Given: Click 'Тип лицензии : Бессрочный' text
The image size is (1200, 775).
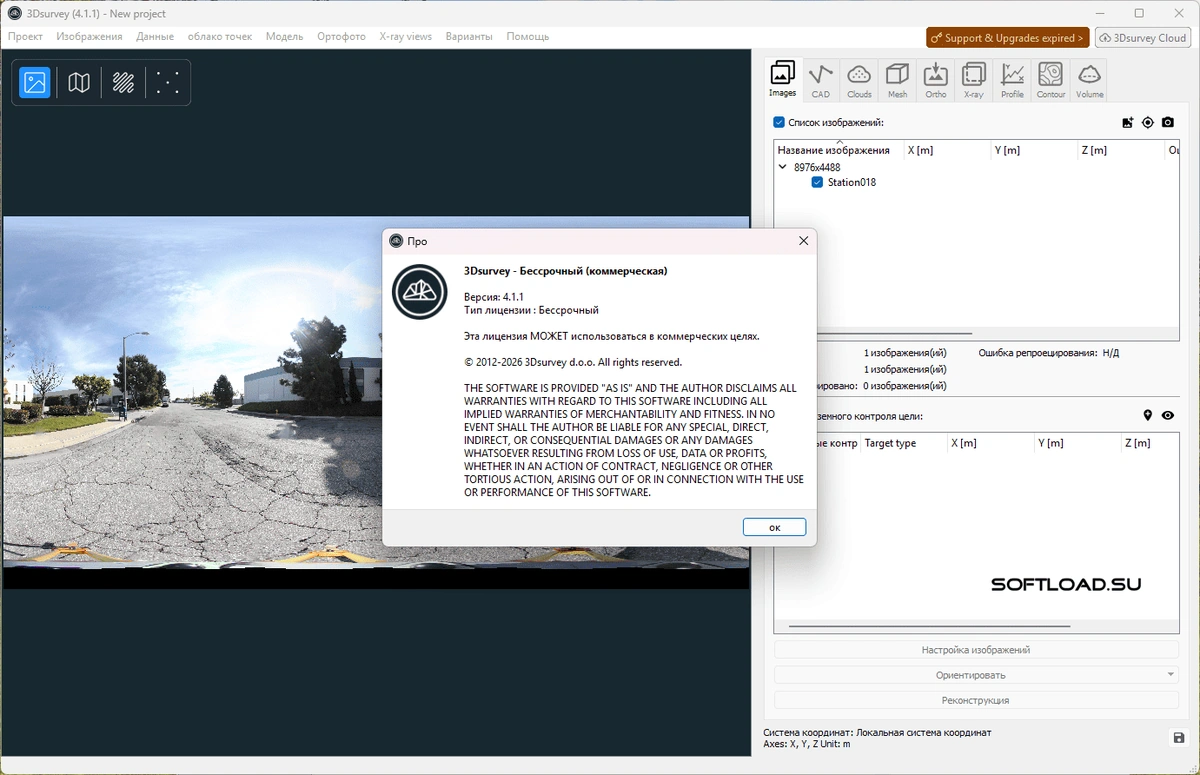Looking at the screenshot, I should [x=531, y=311].
